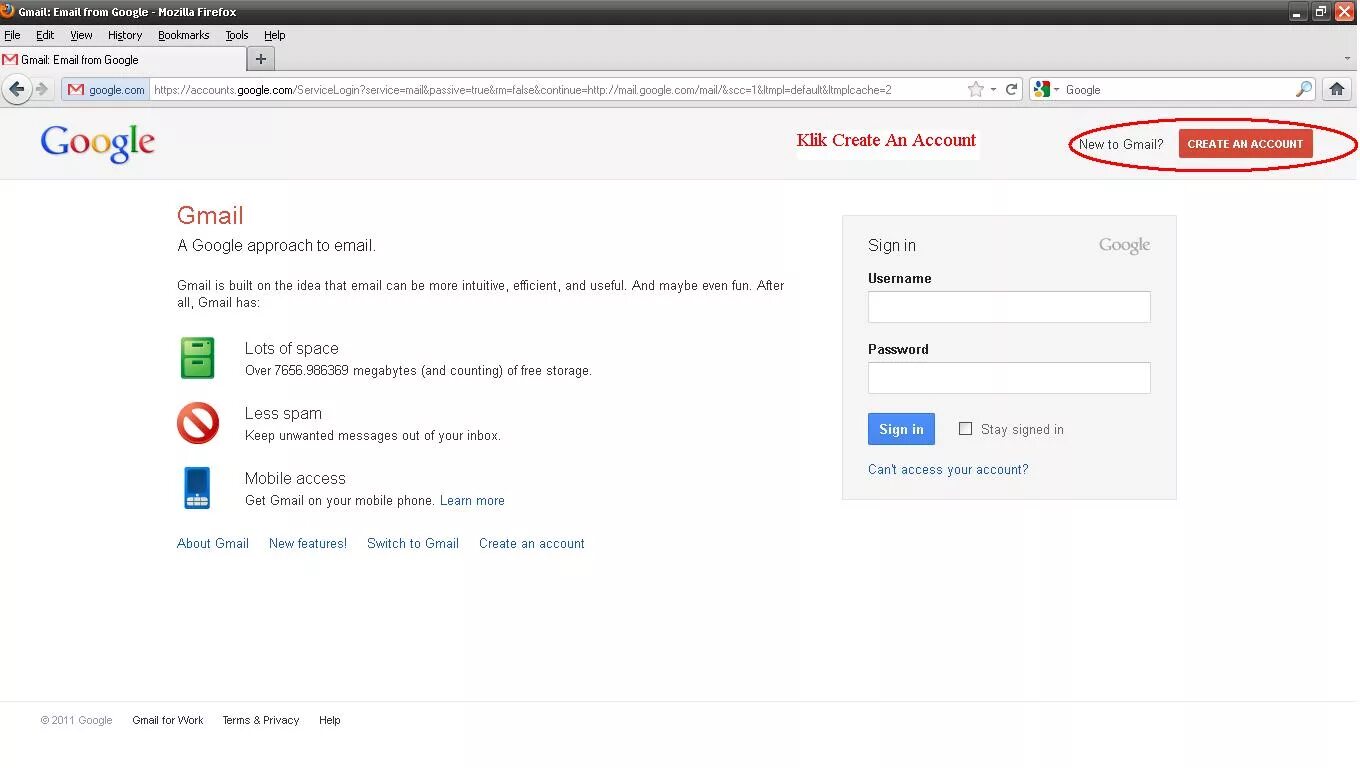Open the History menu
The width and height of the screenshot is (1360, 768).
tap(125, 35)
